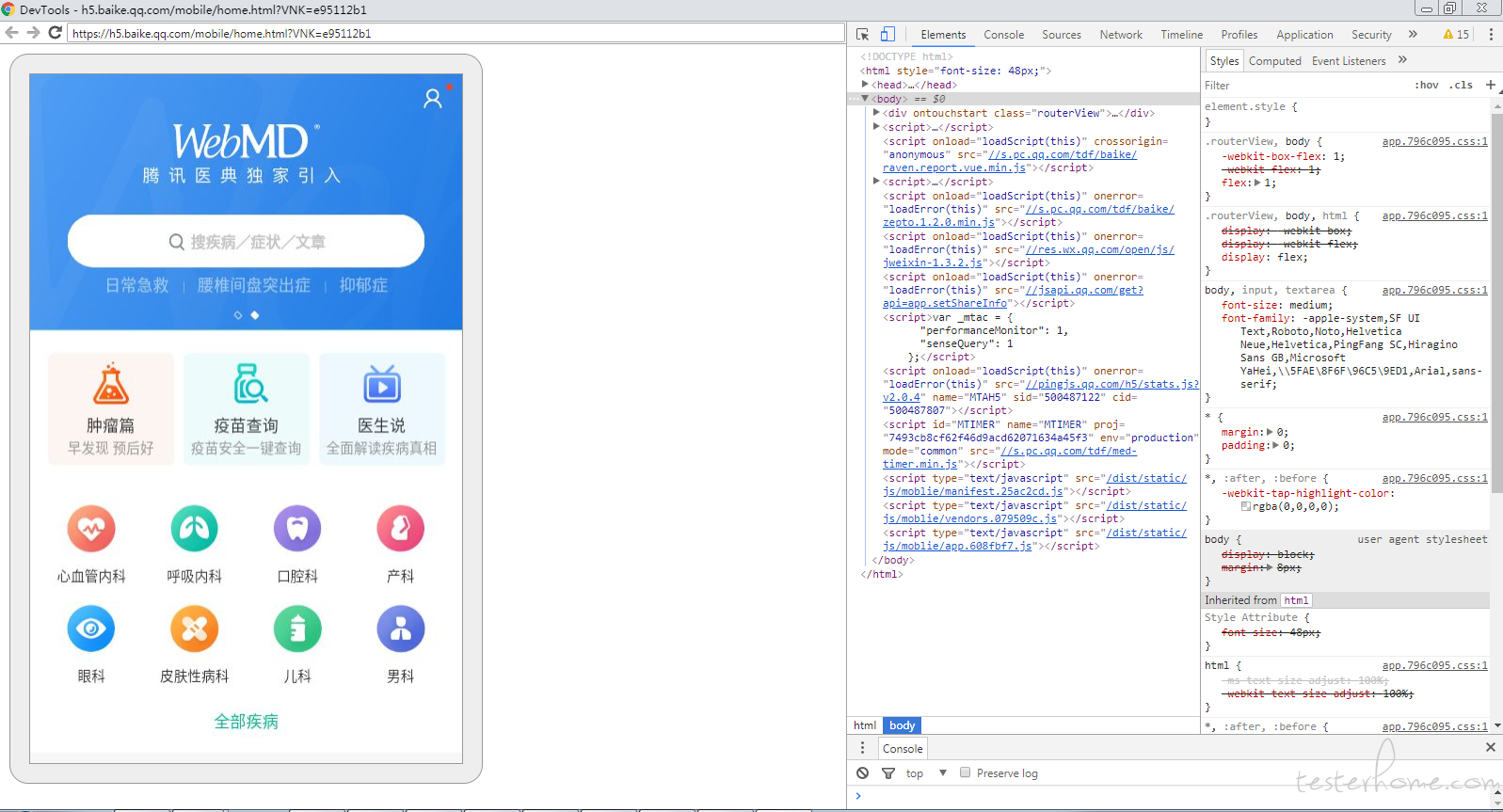Open the 儿科 baby bottle icon
This screenshot has height=812, width=1503.
click(x=297, y=629)
